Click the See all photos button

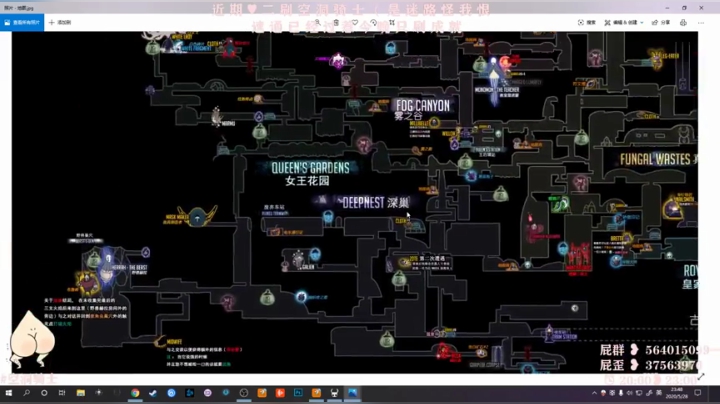click(x=22, y=22)
